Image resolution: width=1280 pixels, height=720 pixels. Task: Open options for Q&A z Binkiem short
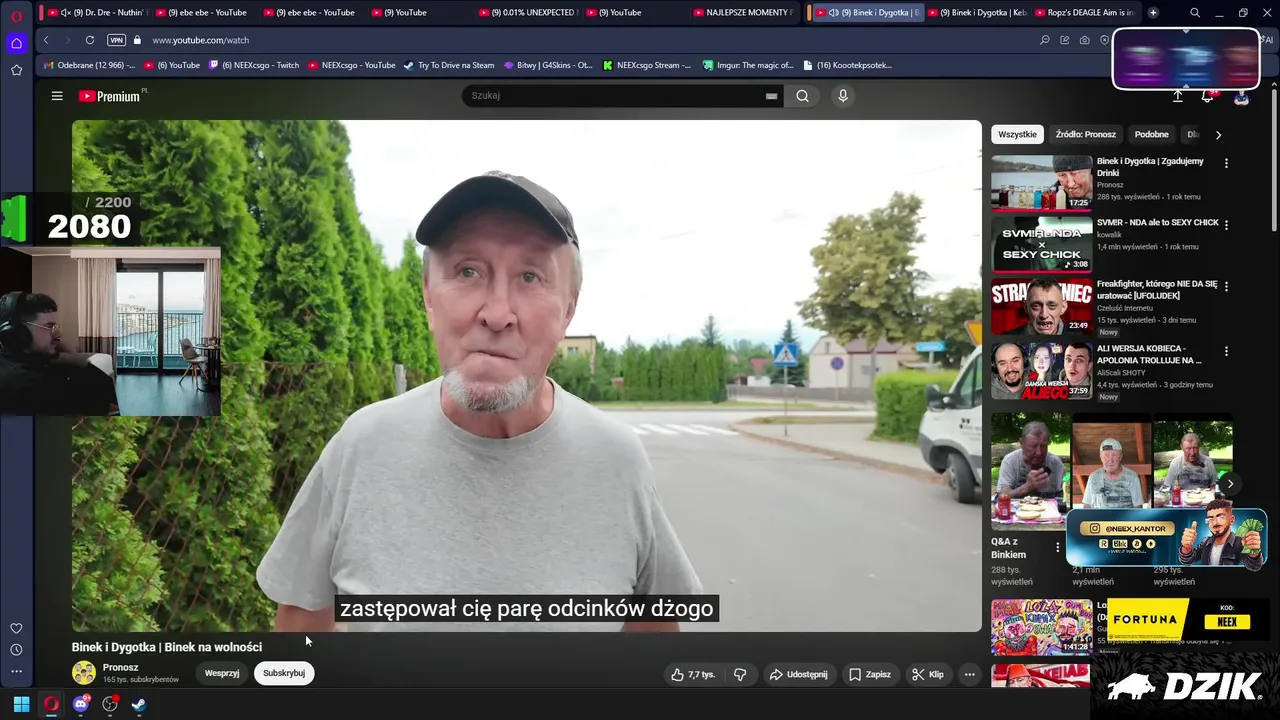[x=1057, y=547]
